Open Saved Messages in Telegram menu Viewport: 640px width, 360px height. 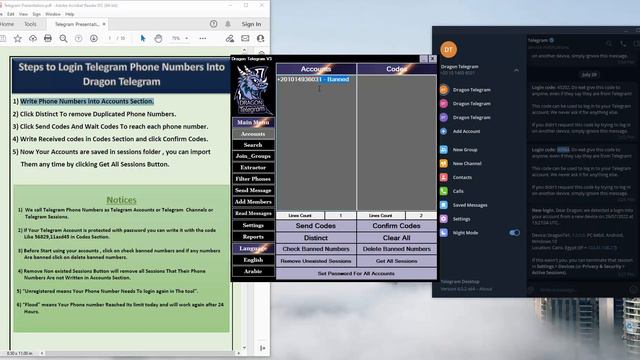coord(470,205)
